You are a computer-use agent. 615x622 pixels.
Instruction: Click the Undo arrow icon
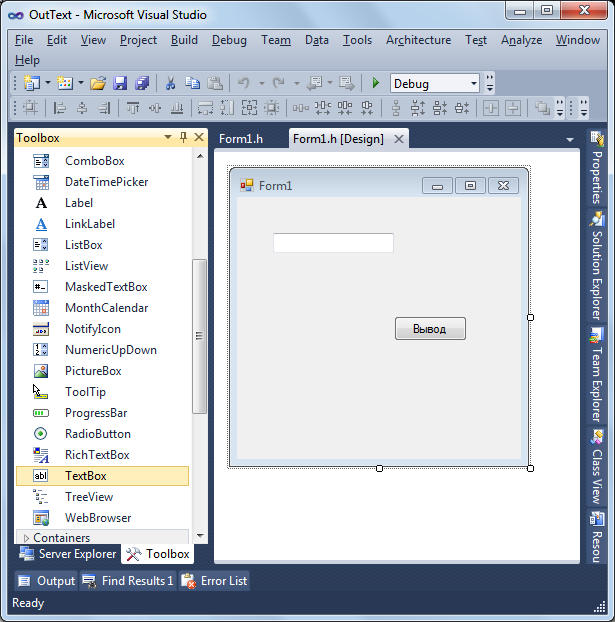tap(244, 83)
